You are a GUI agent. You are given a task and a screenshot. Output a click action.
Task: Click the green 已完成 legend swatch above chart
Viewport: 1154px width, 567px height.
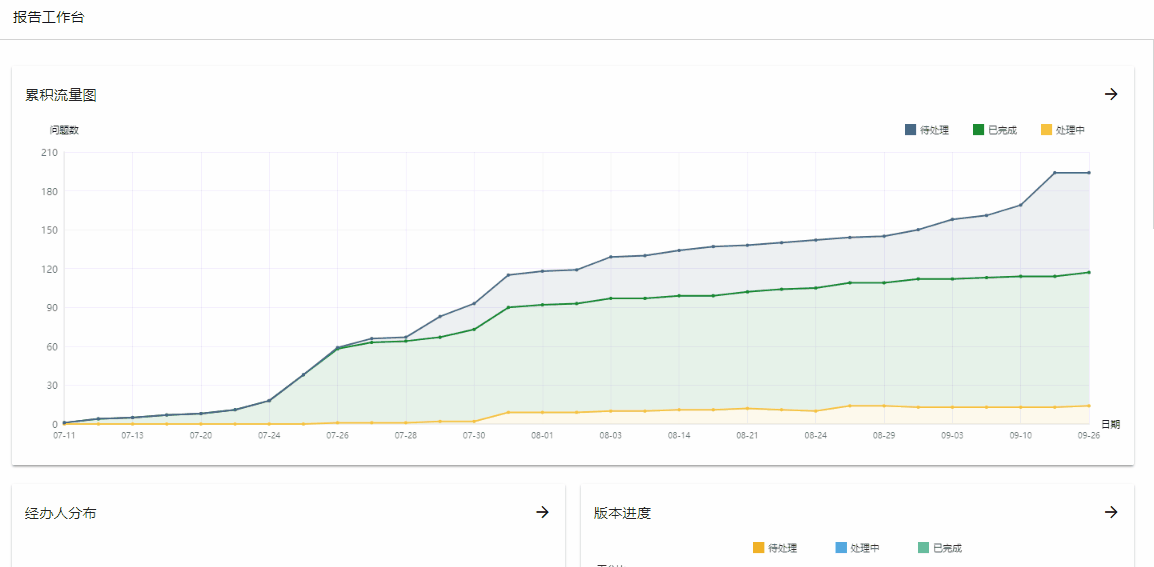click(x=978, y=130)
